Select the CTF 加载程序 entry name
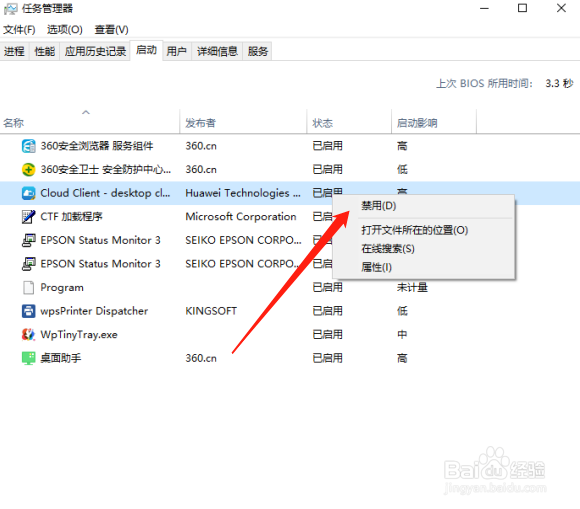The image size is (580, 509). click(x=71, y=217)
